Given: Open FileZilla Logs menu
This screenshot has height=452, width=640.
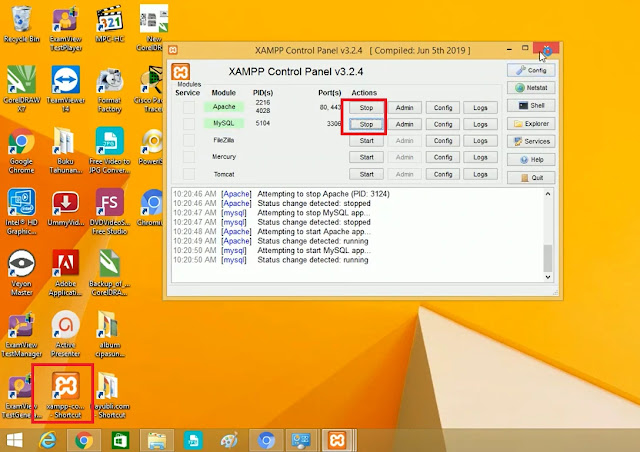Looking at the screenshot, I should [x=480, y=141].
